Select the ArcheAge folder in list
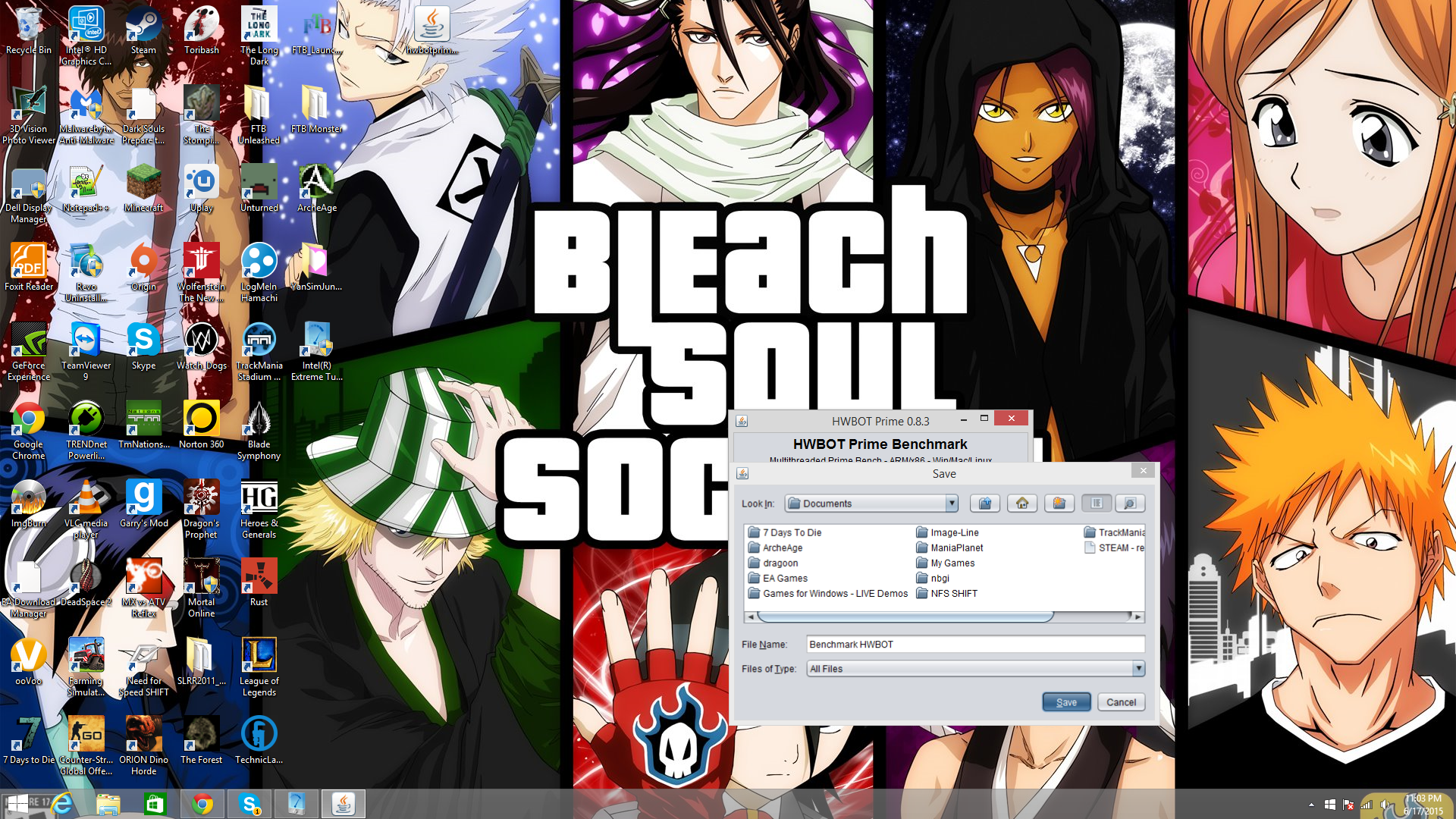1456x819 pixels. (775, 548)
